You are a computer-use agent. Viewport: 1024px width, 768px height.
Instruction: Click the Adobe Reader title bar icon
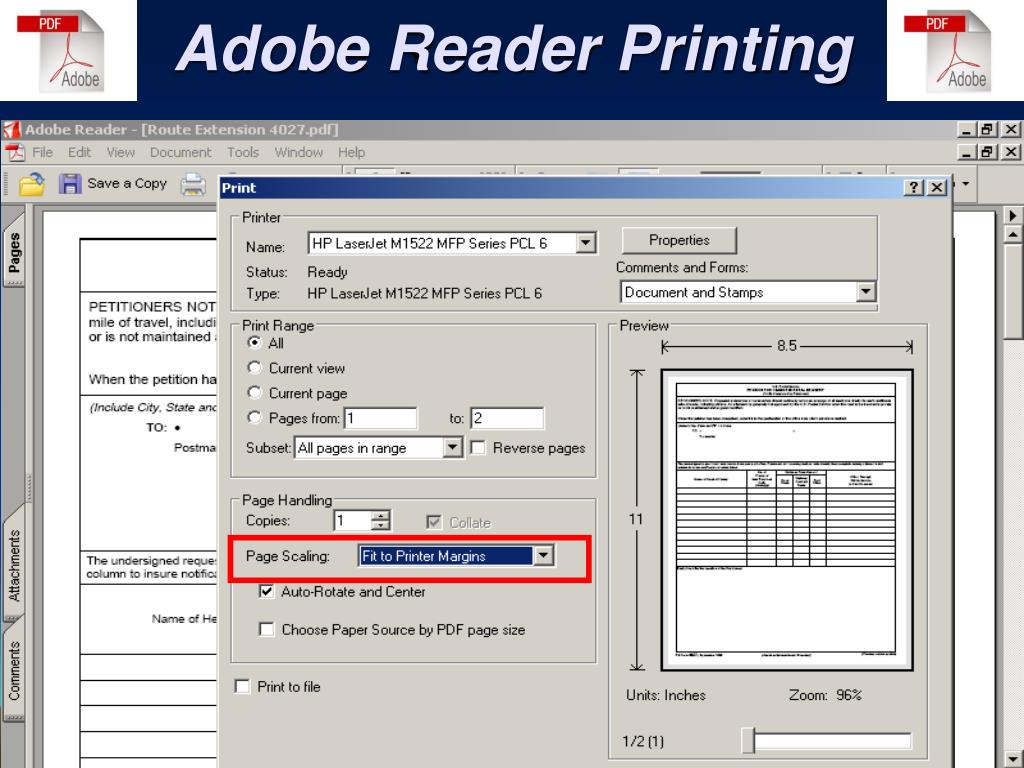[12, 129]
